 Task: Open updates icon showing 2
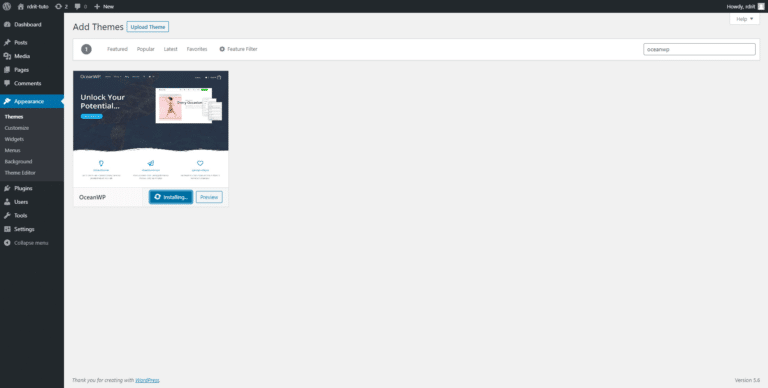point(59,6)
